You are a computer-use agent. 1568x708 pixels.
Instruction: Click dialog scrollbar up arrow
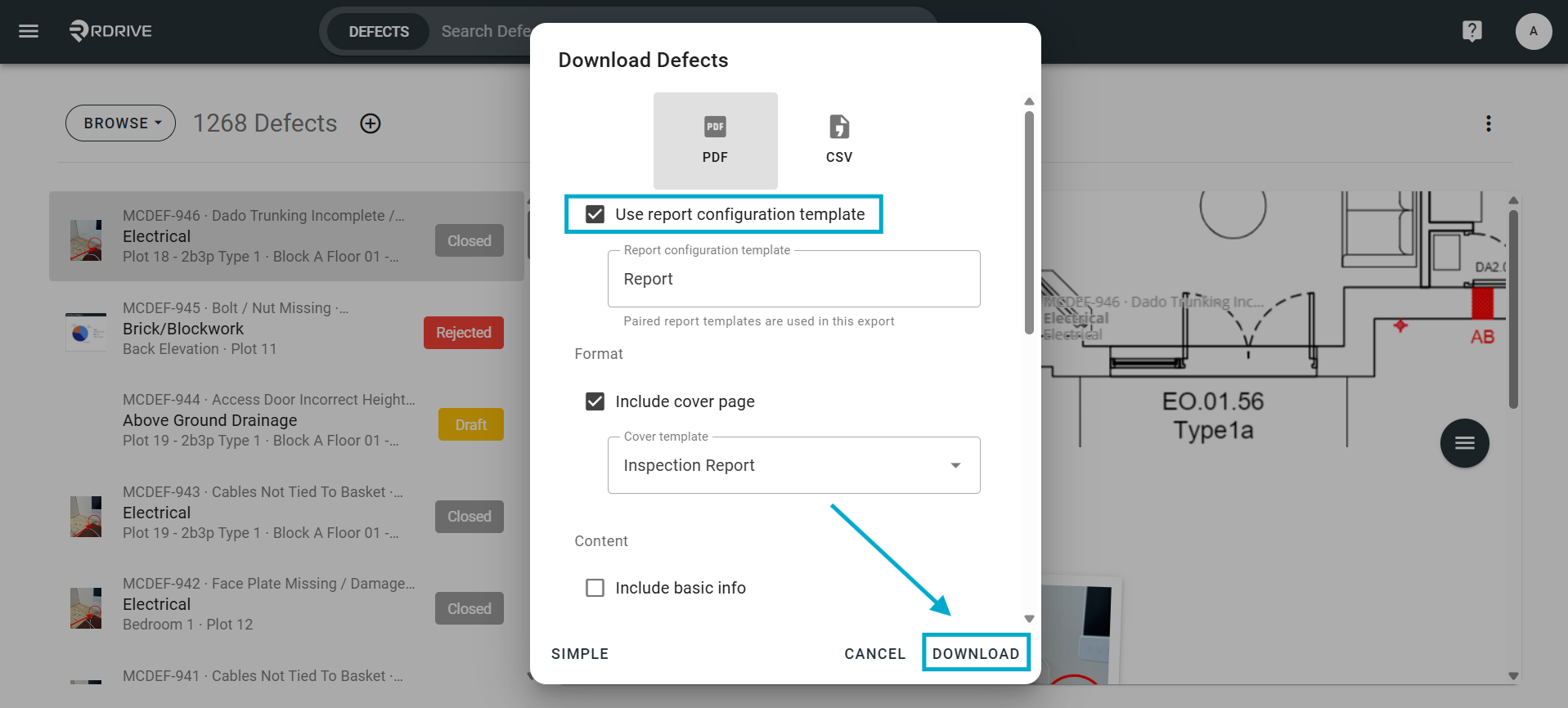(1029, 101)
